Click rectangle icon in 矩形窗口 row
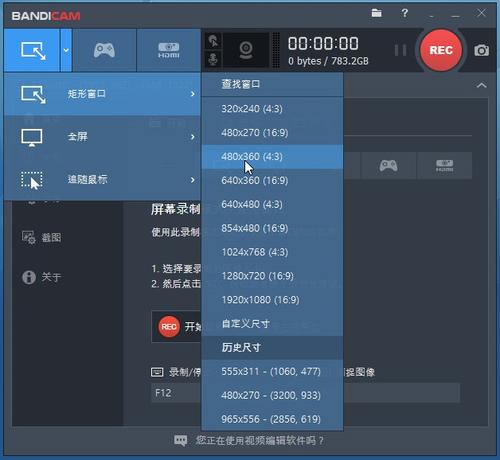The image size is (500, 460). [33, 94]
